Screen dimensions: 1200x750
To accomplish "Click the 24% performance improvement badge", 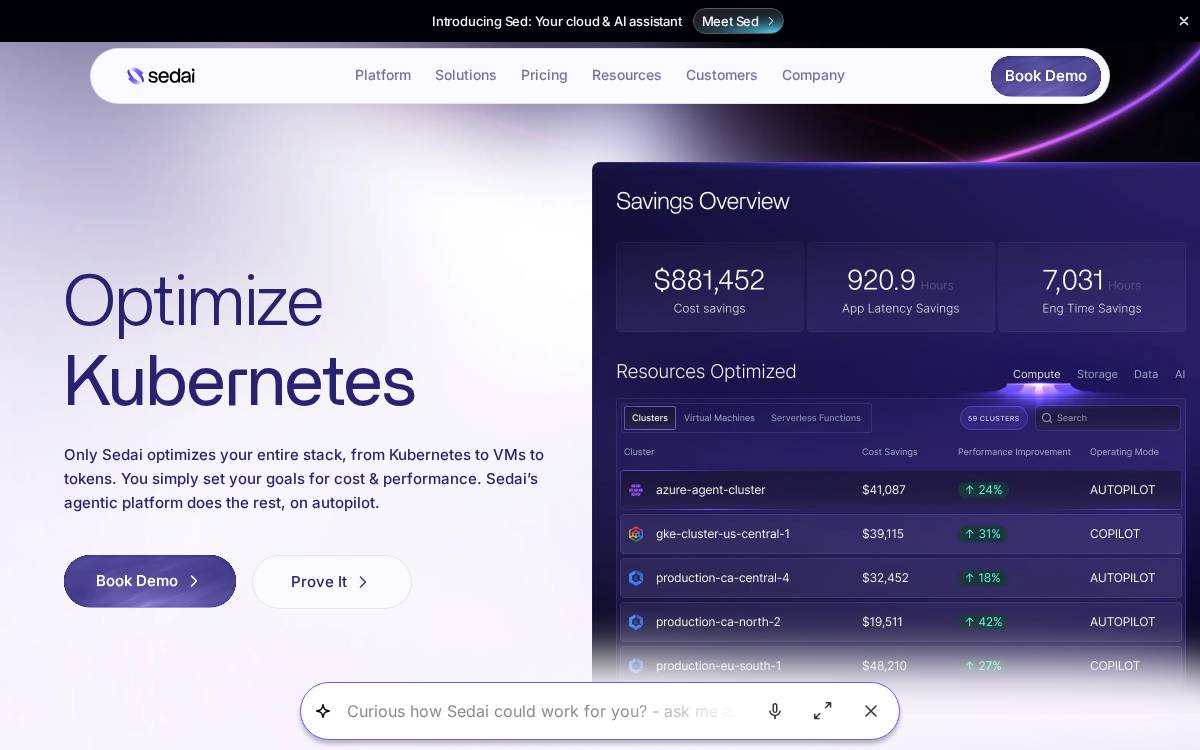I will (983, 490).
